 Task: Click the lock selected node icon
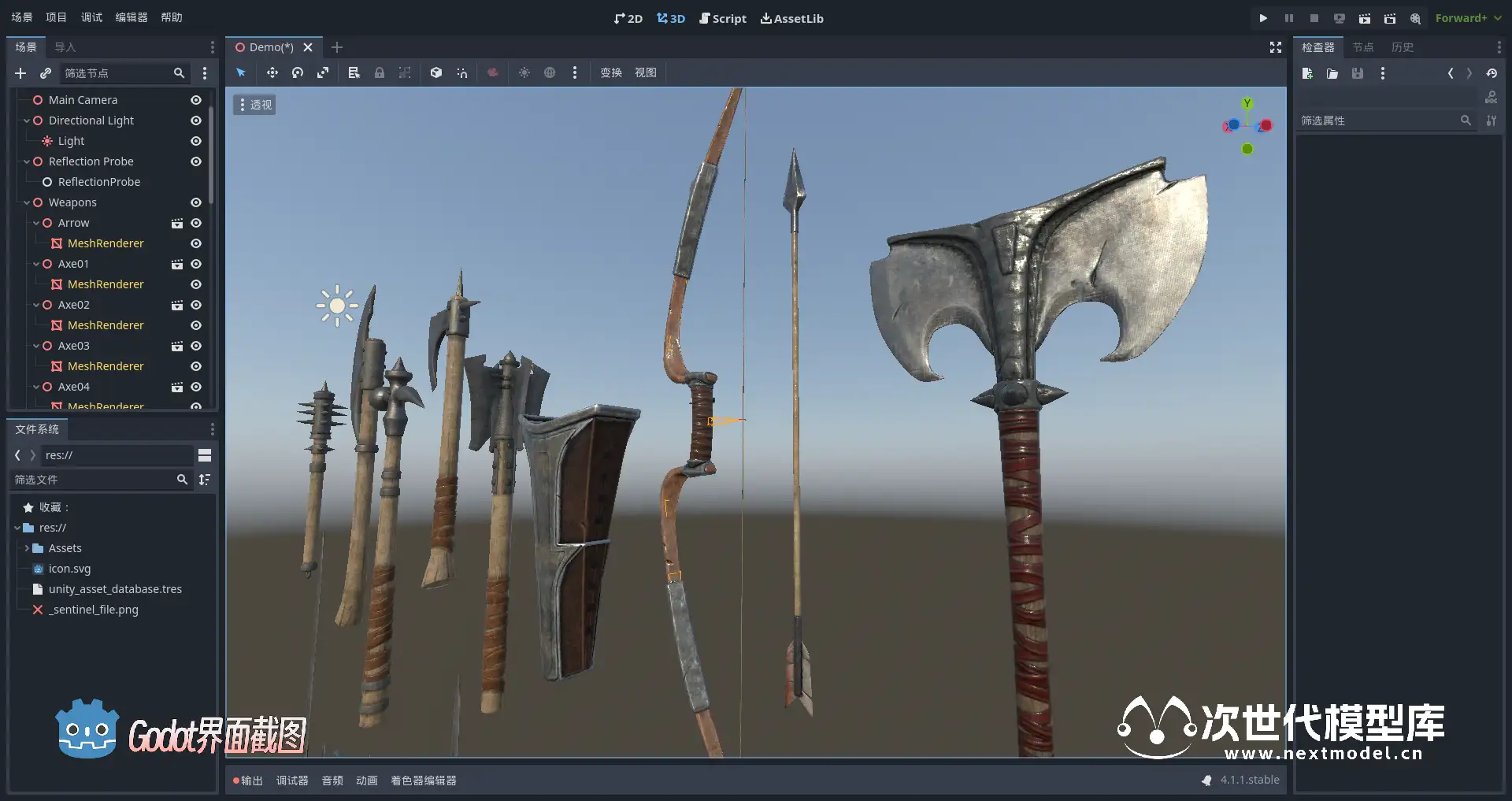point(380,72)
